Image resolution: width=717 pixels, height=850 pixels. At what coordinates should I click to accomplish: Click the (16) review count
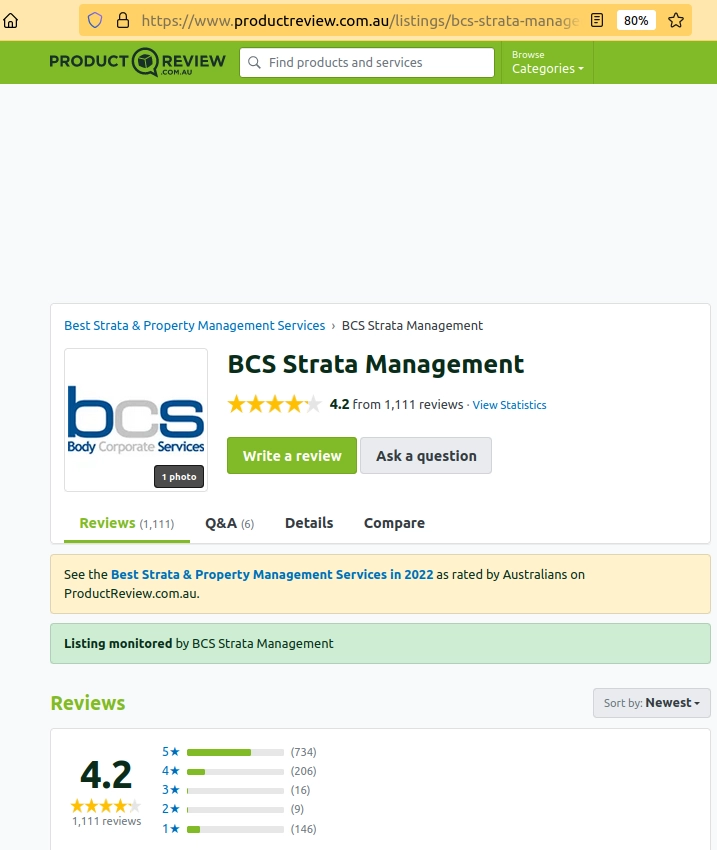click(300, 790)
